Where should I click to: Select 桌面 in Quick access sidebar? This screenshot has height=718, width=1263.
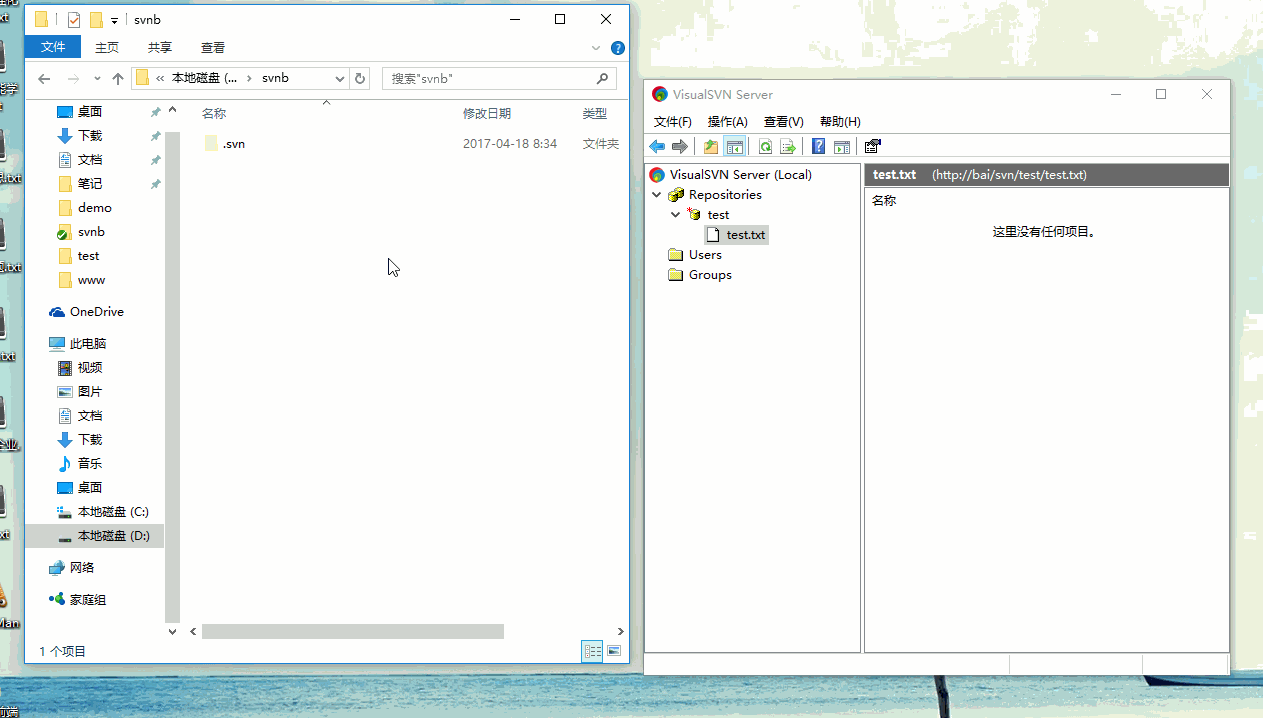[90, 112]
